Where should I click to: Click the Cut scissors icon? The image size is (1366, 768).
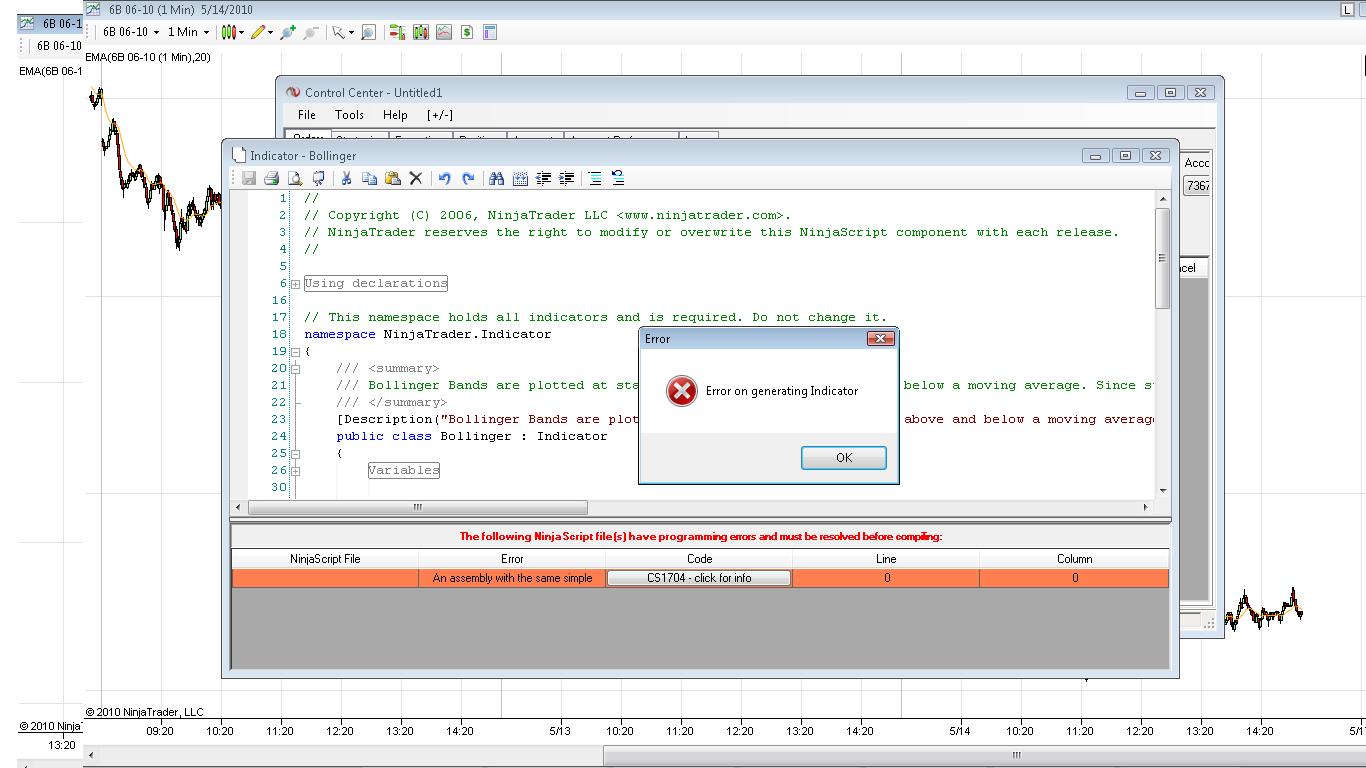[x=346, y=178]
